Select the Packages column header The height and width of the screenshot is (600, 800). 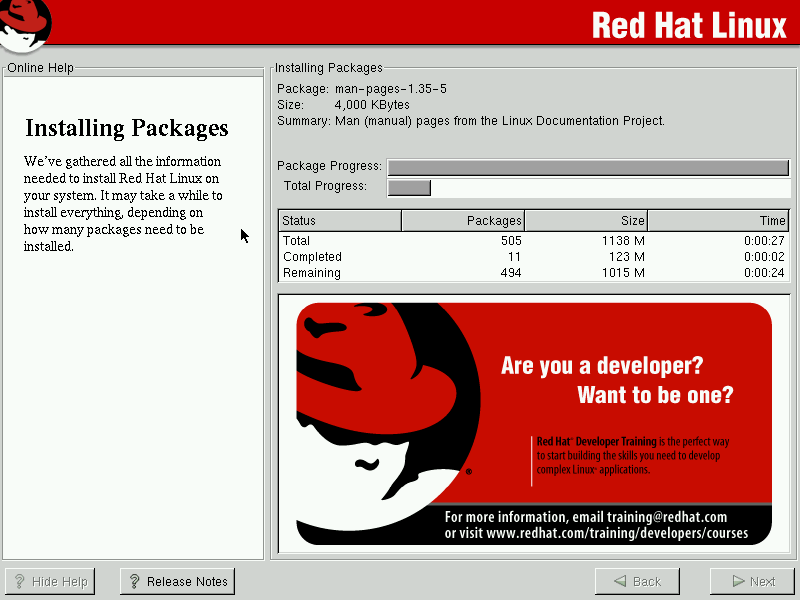tap(463, 220)
